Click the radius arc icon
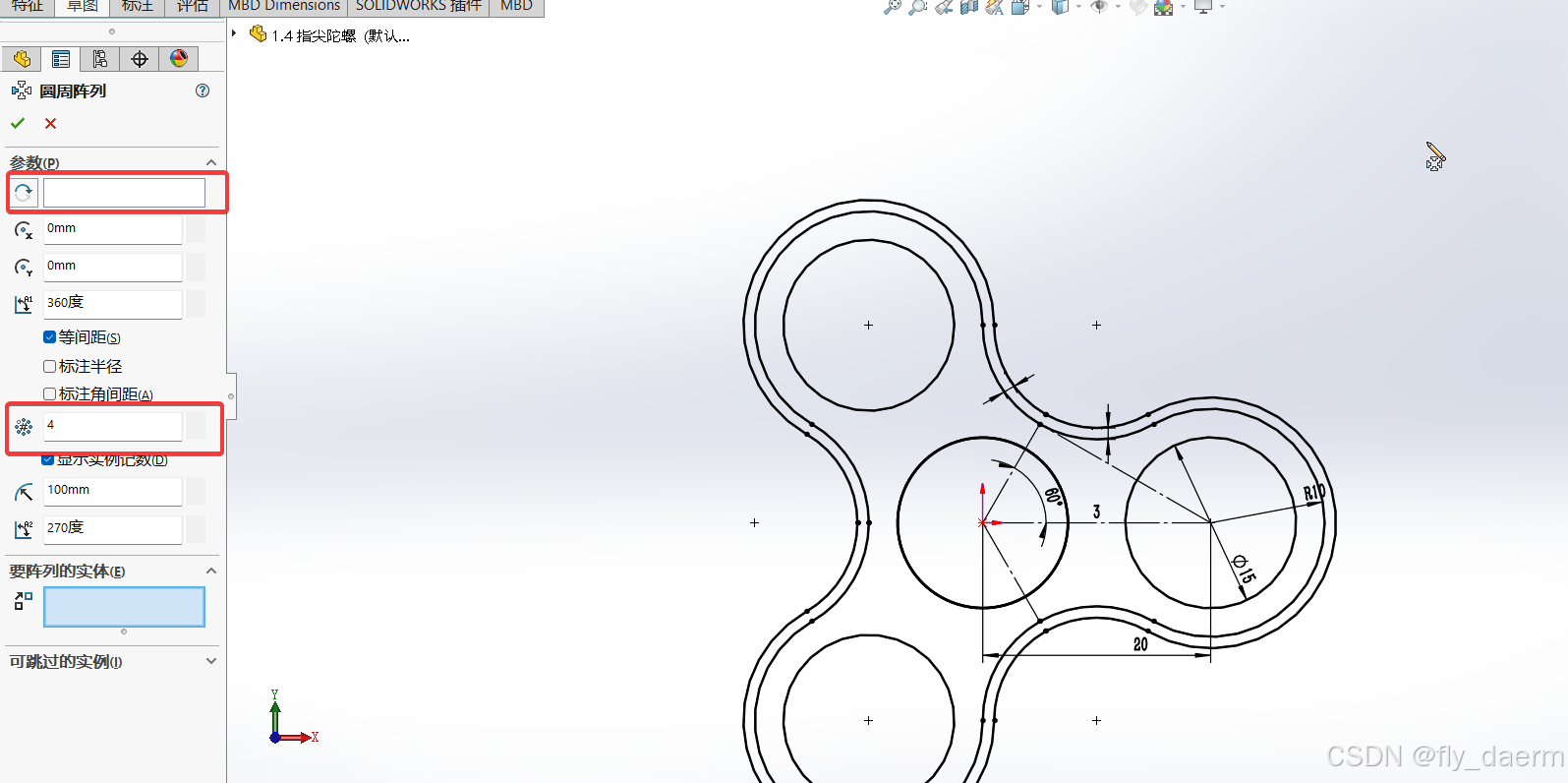 [x=24, y=491]
